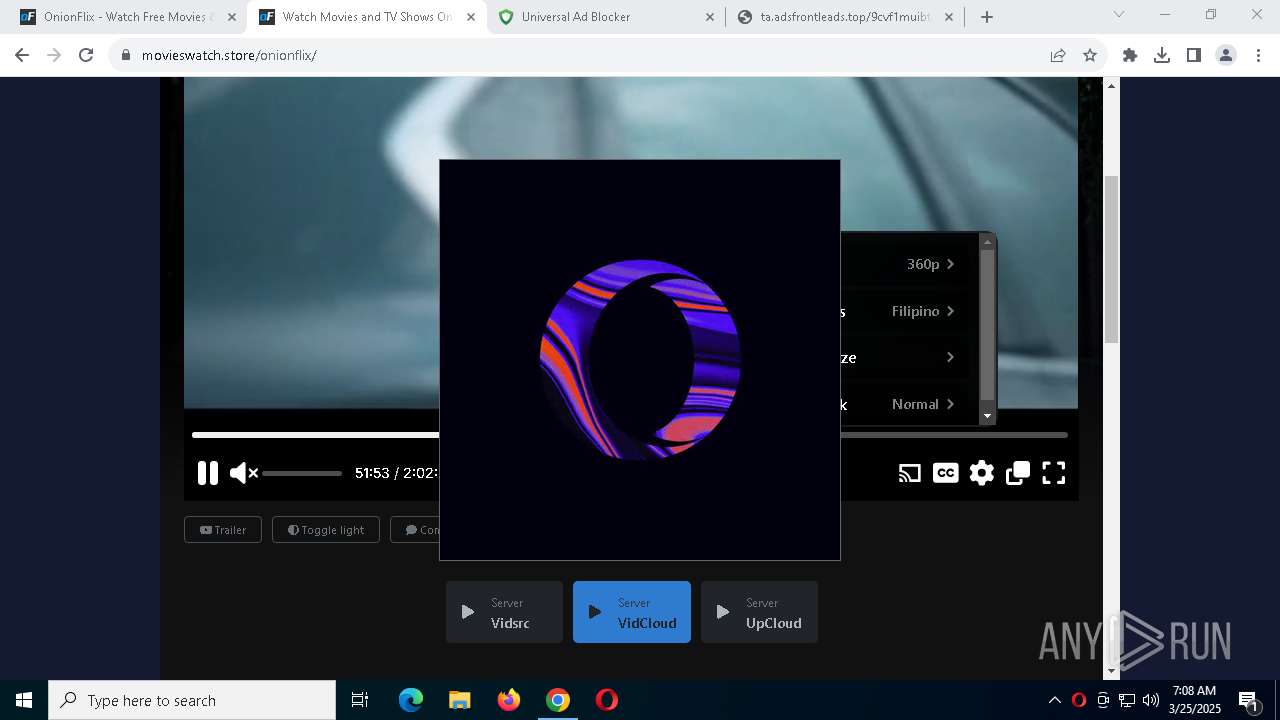Seek along the video progress bar
The height and width of the screenshot is (720, 1280).
[630, 435]
